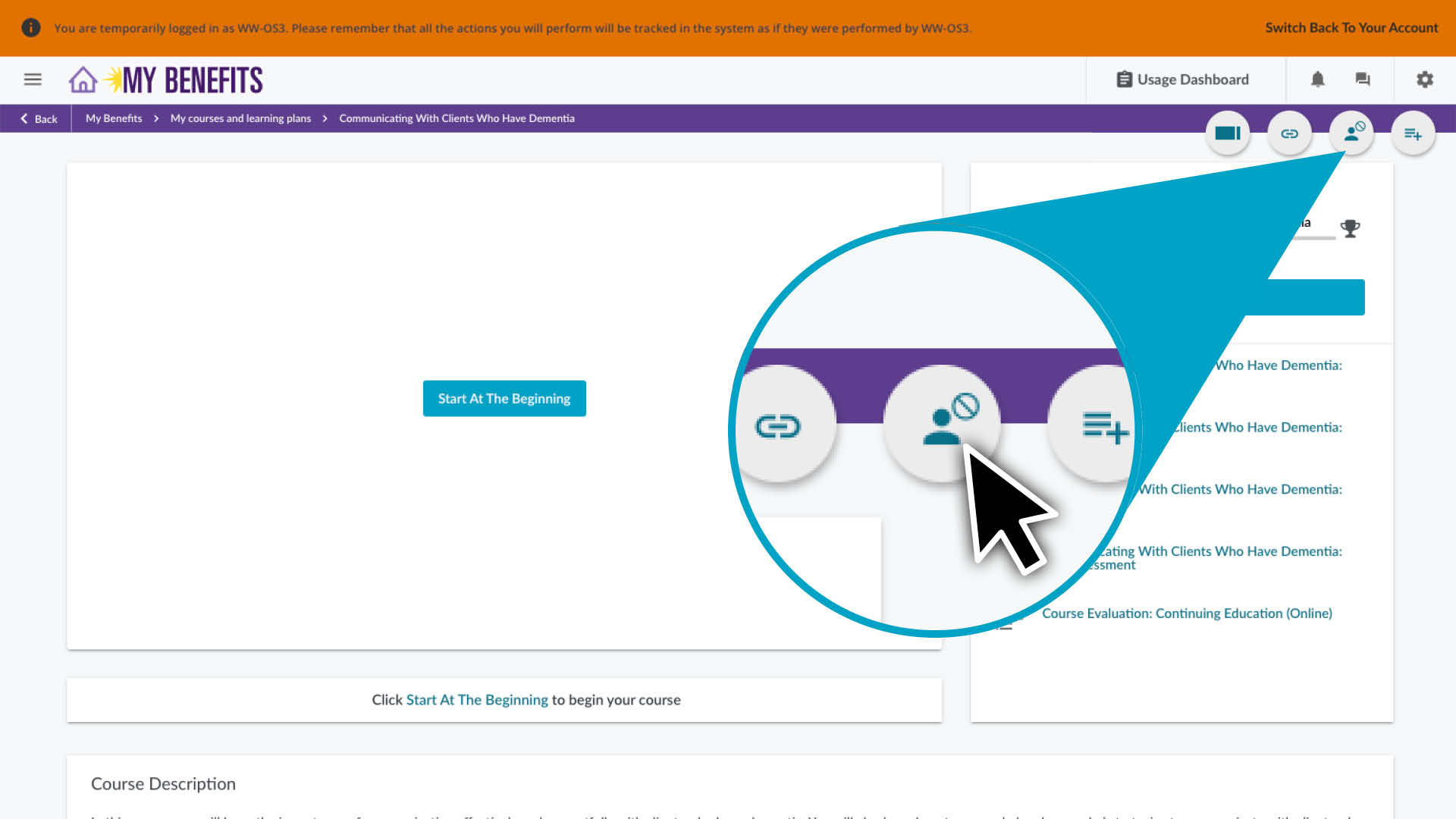Open Course Evaluation: Continuing Education (Online)
Image resolution: width=1456 pixels, height=819 pixels.
coord(1187,613)
